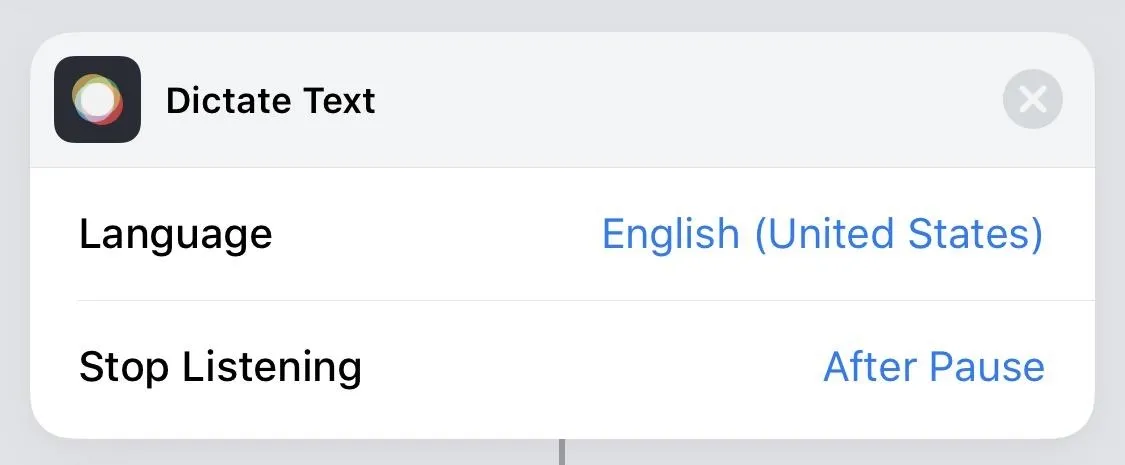This screenshot has width=1125, height=465.
Task: Choose when to stop listening via After Pause
Action: tap(933, 367)
